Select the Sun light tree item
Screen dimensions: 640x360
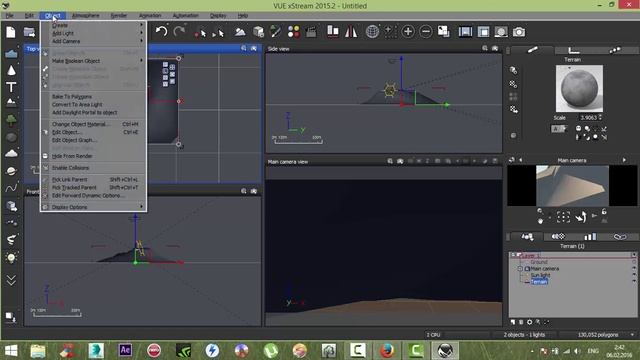[540, 276]
